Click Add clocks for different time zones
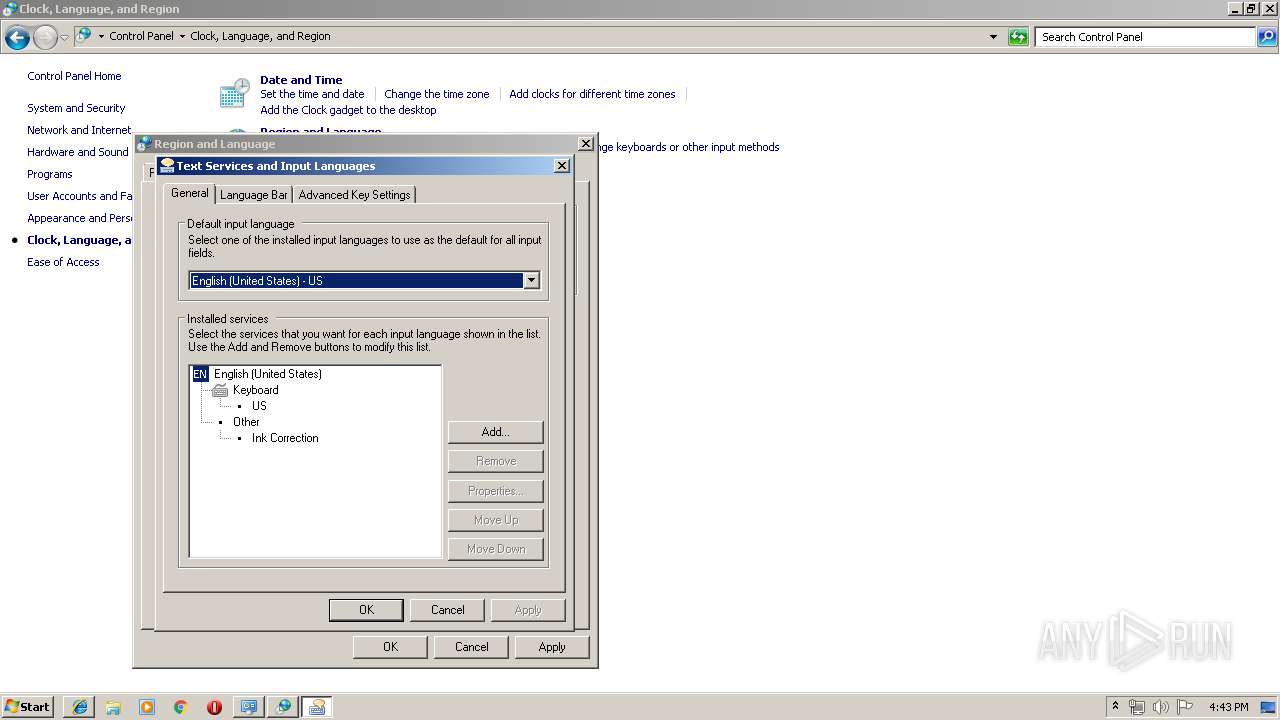1280x720 pixels. pyautogui.click(x=592, y=94)
